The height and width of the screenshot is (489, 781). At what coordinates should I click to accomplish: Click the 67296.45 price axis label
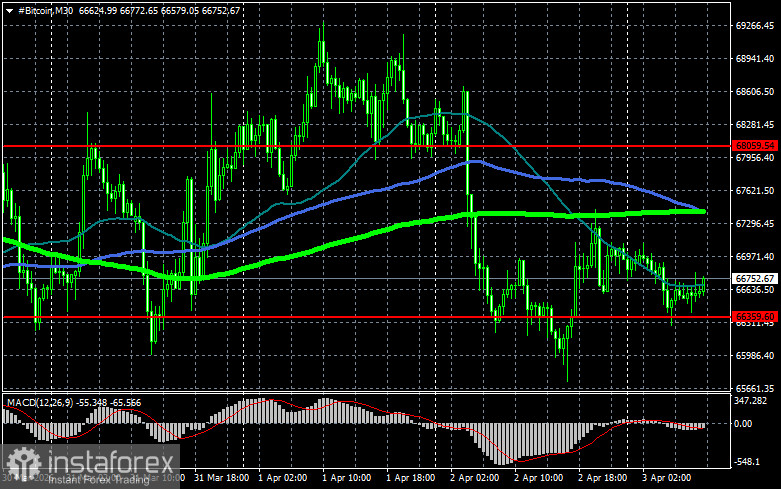tap(755, 224)
